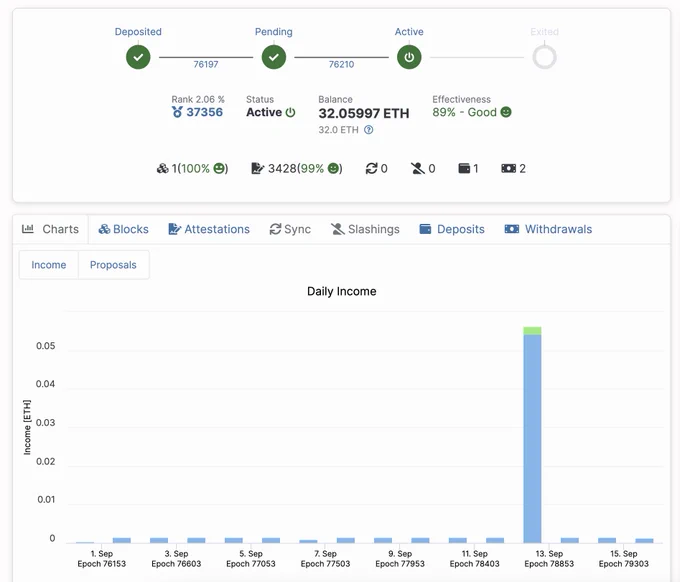Click the attestations icon beside 3428
The image size is (680, 582).
click(258, 168)
